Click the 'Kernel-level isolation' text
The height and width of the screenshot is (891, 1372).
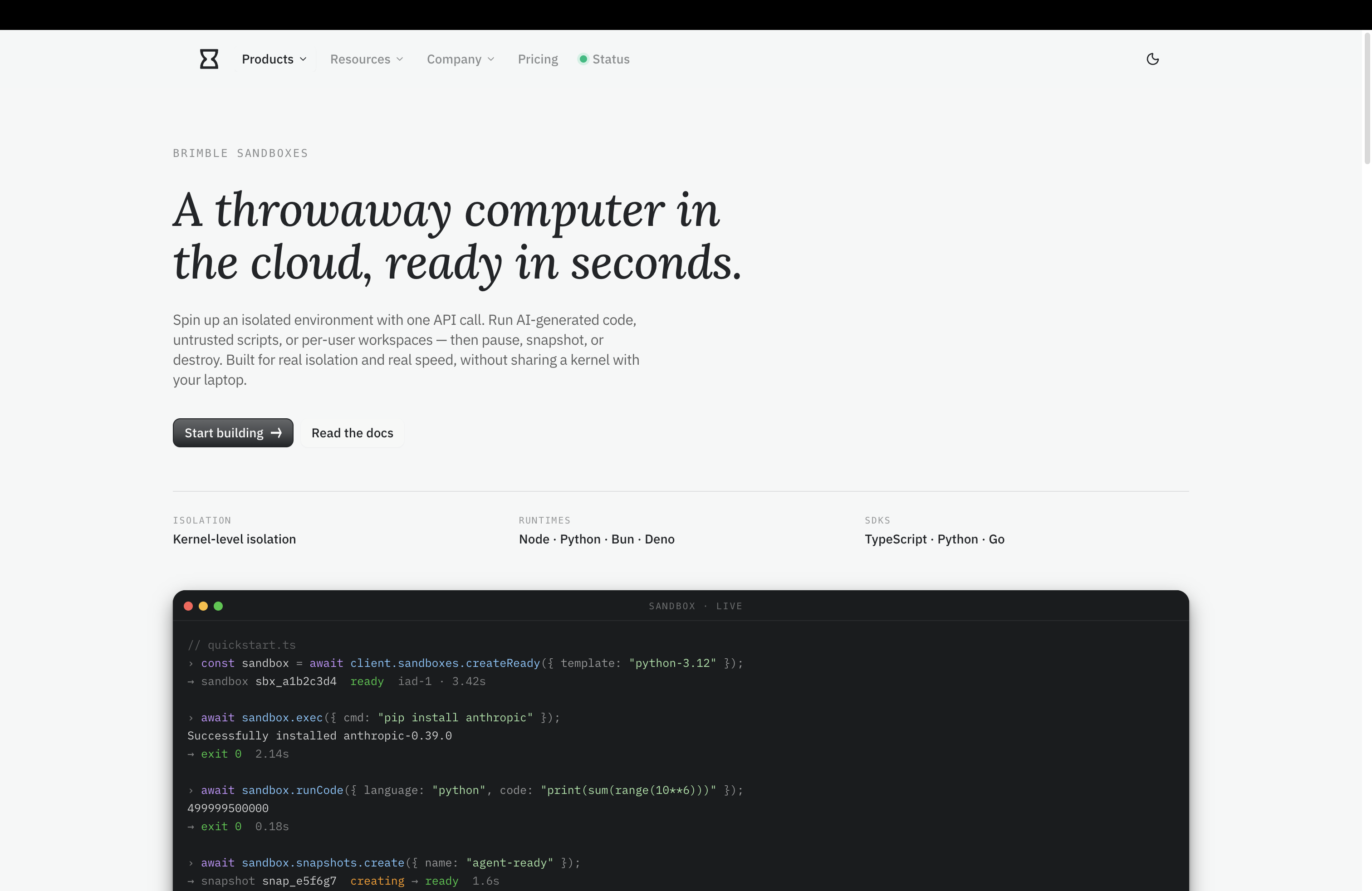point(234,539)
